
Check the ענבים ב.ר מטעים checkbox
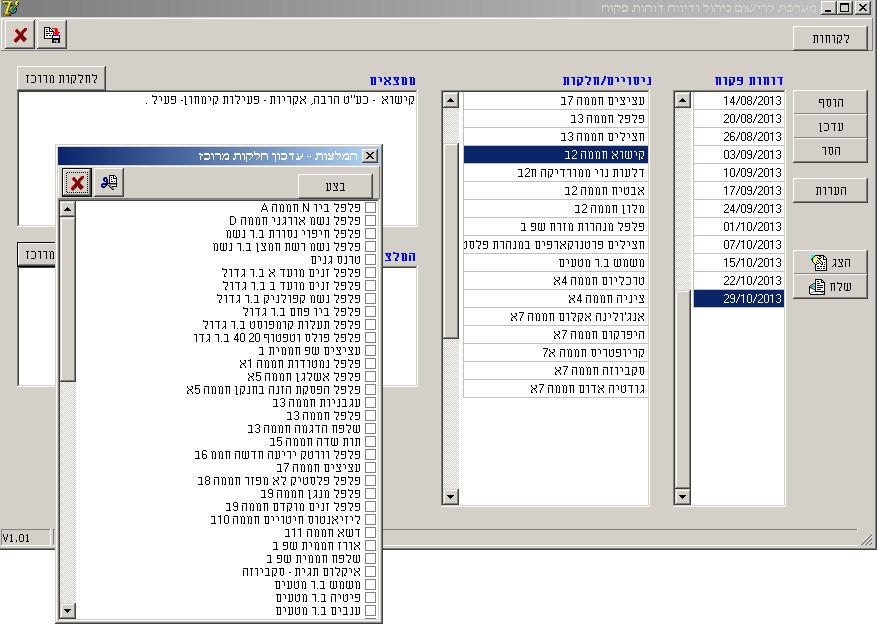pyautogui.click(x=370, y=611)
